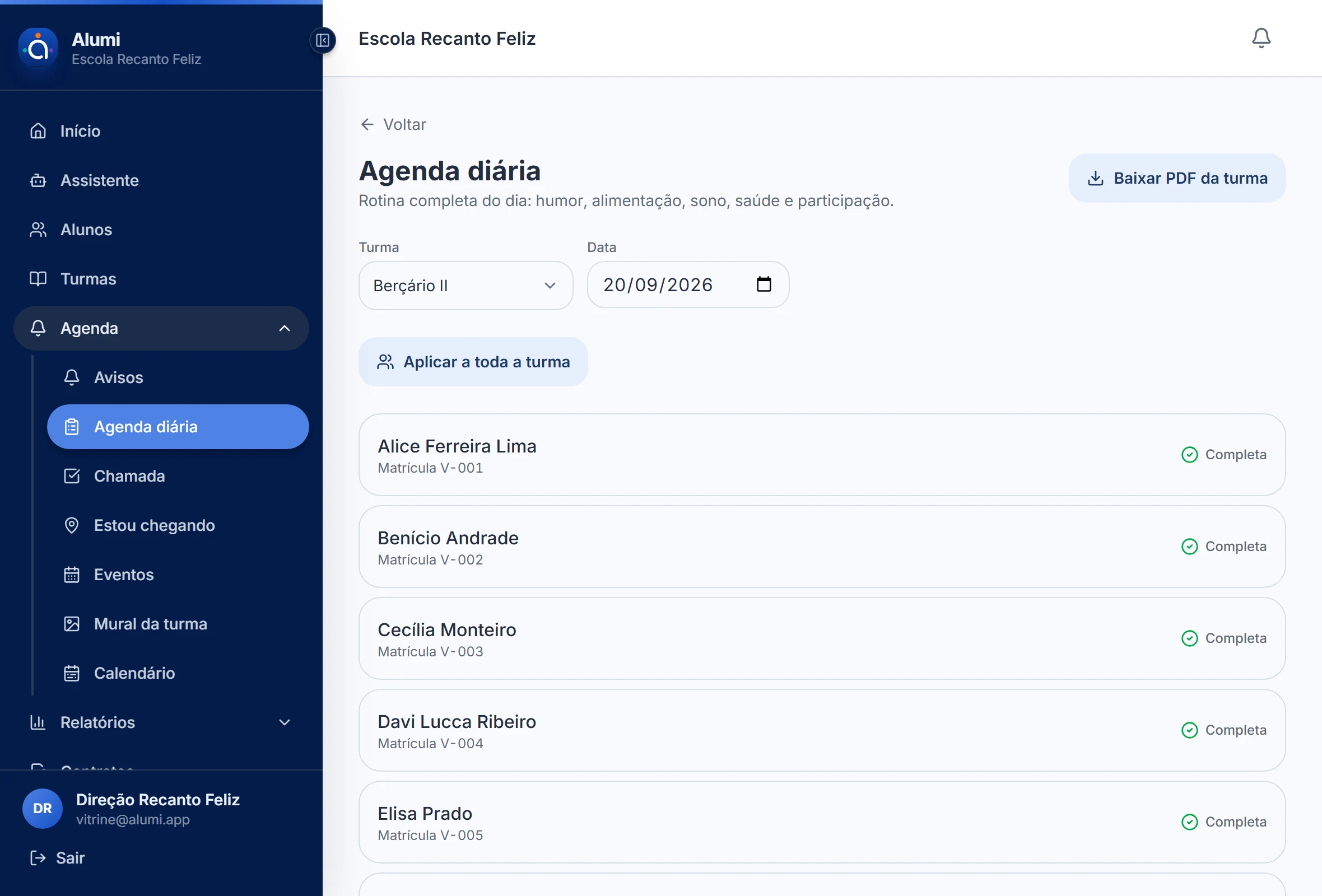The height and width of the screenshot is (896, 1322).
Task: Click the Data field showing 20/09/2026
Action: (688, 284)
